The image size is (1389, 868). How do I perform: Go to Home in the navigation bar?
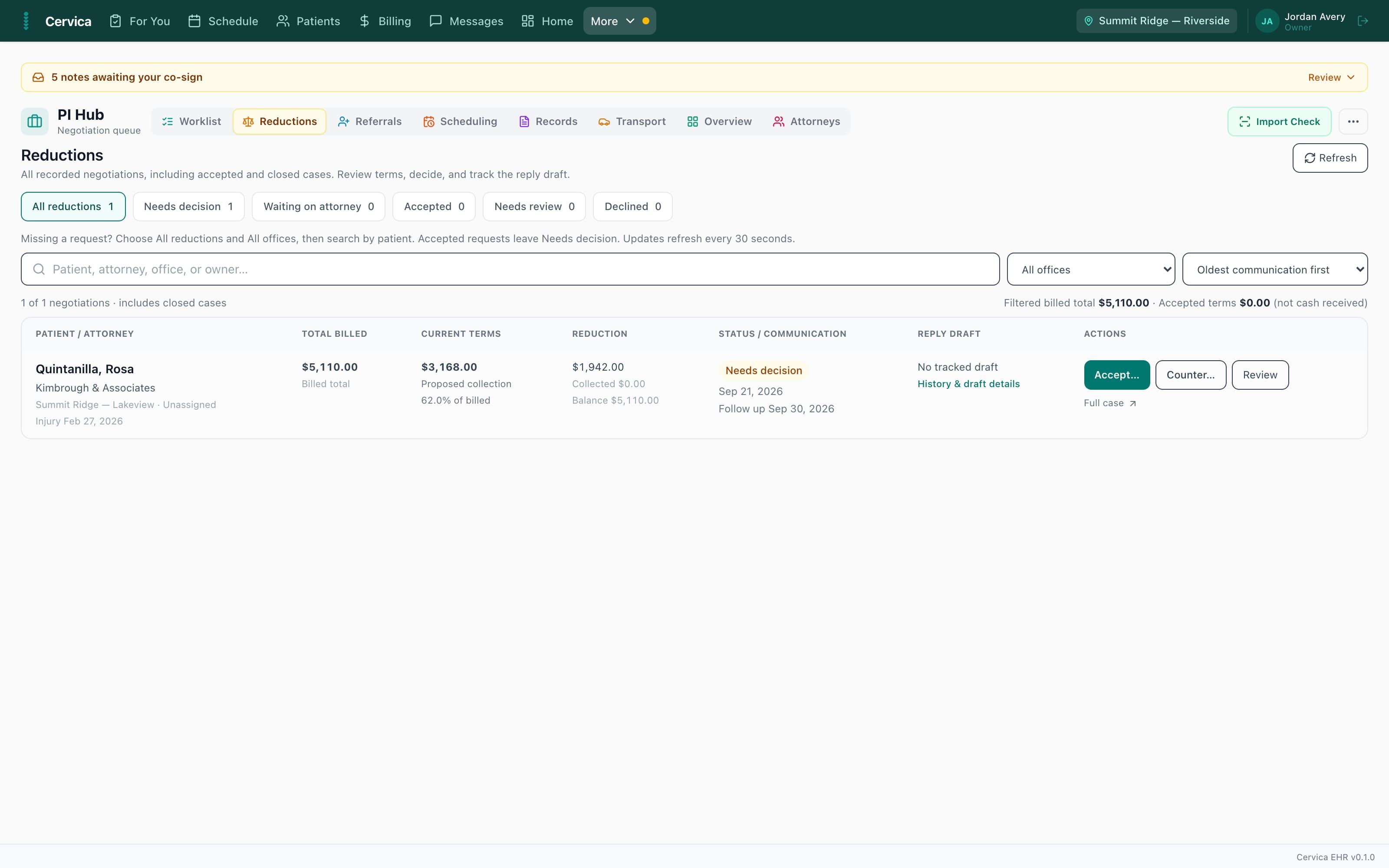[x=547, y=21]
